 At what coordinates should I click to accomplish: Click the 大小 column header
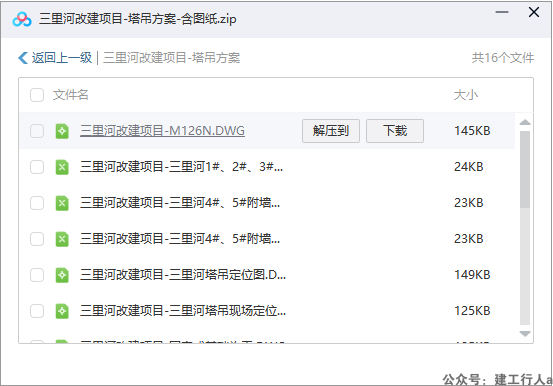coord(466,95)
